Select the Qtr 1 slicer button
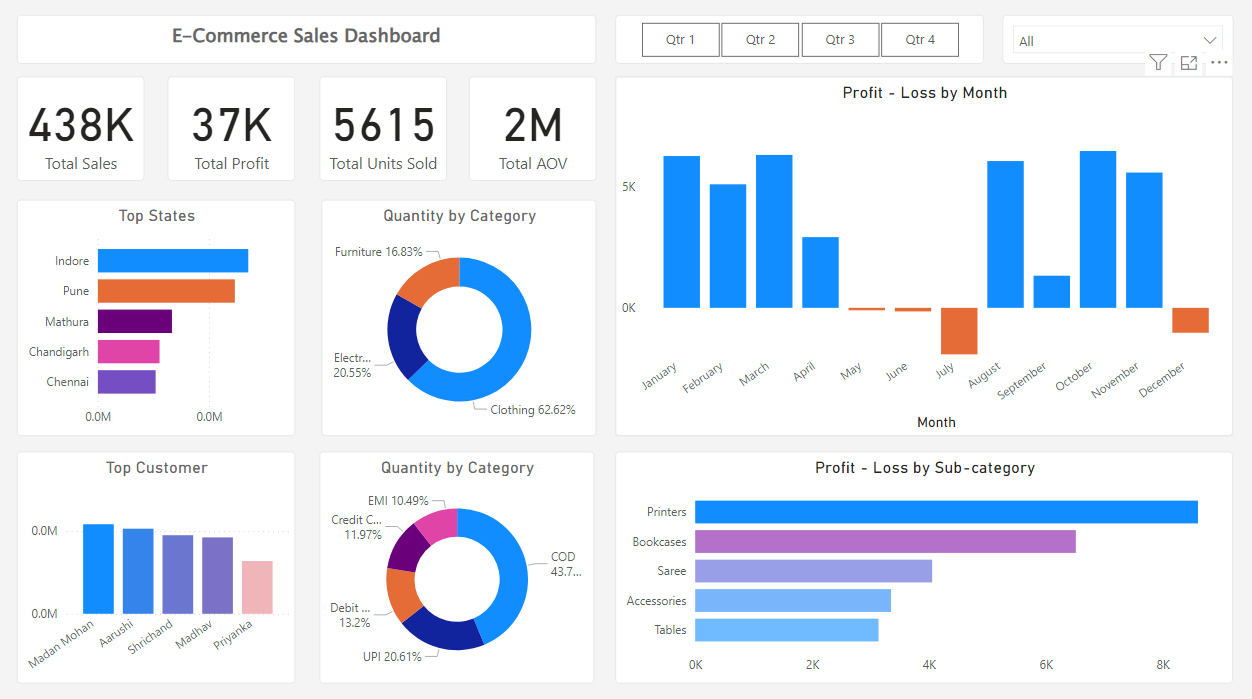 (680, 40)
